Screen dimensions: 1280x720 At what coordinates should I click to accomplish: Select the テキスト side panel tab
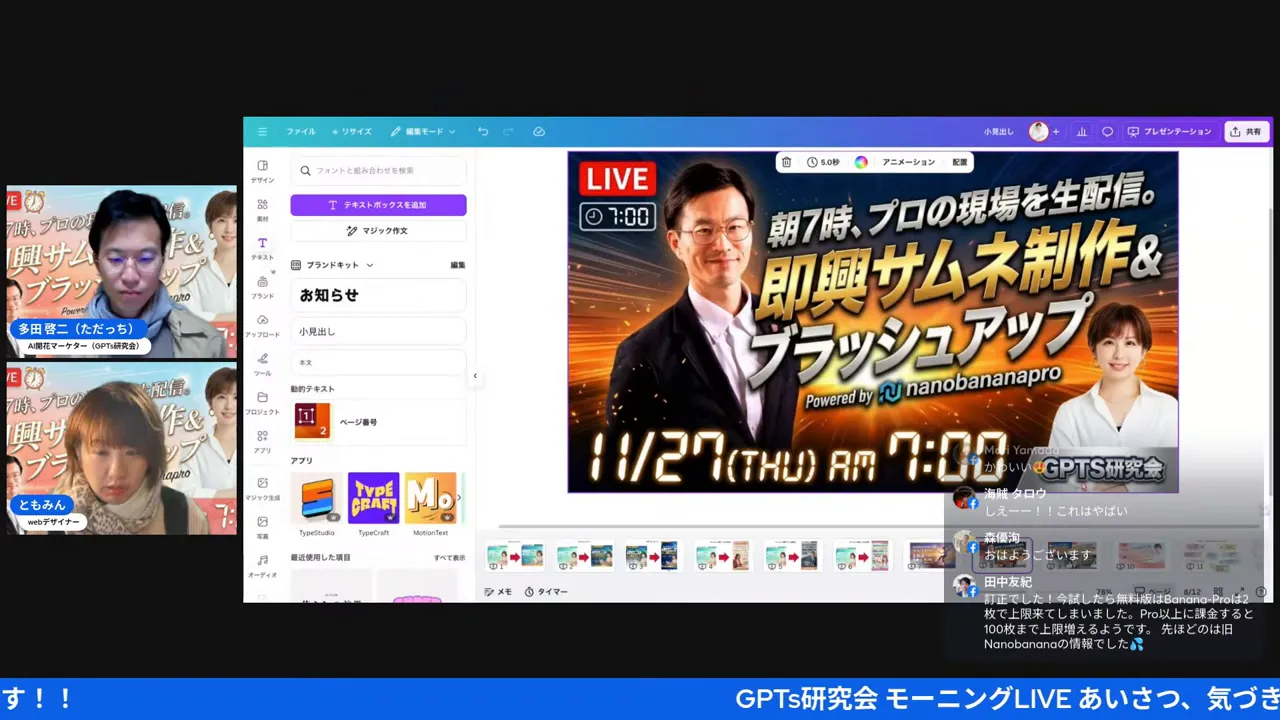coord(262,249)
